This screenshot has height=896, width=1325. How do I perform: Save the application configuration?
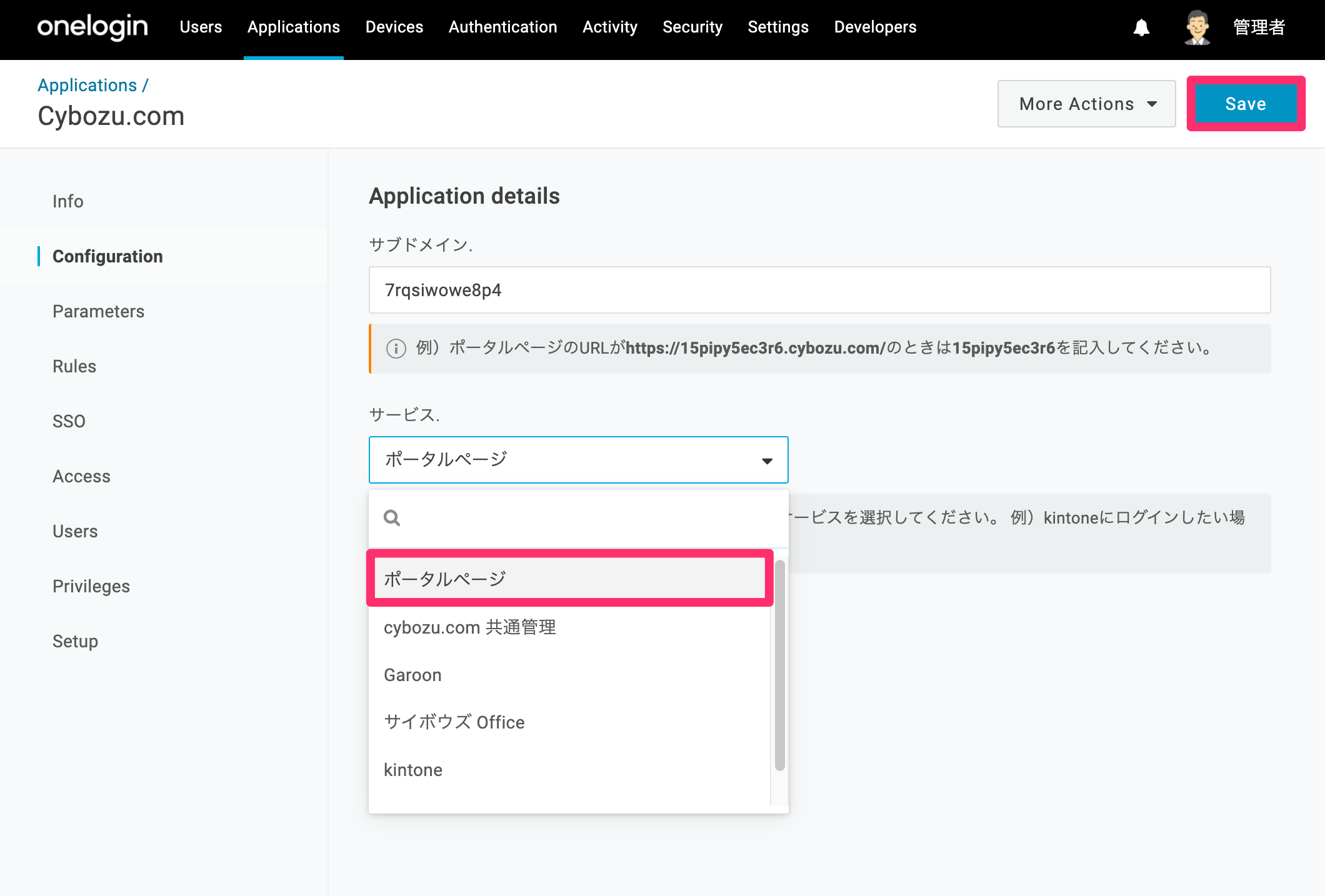(1246, 104)
